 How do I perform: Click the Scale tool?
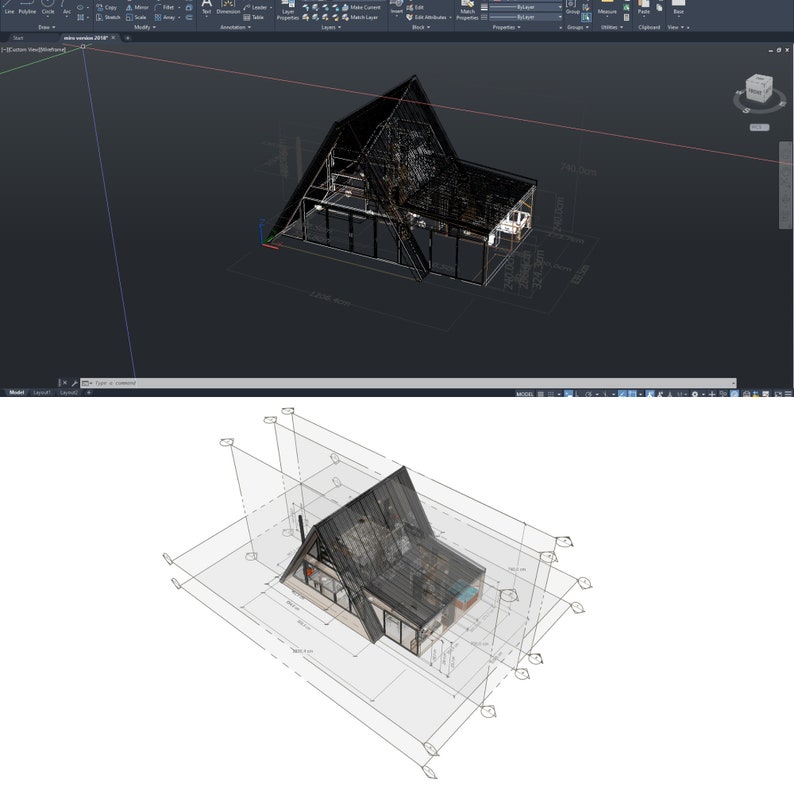coord(136,17)
